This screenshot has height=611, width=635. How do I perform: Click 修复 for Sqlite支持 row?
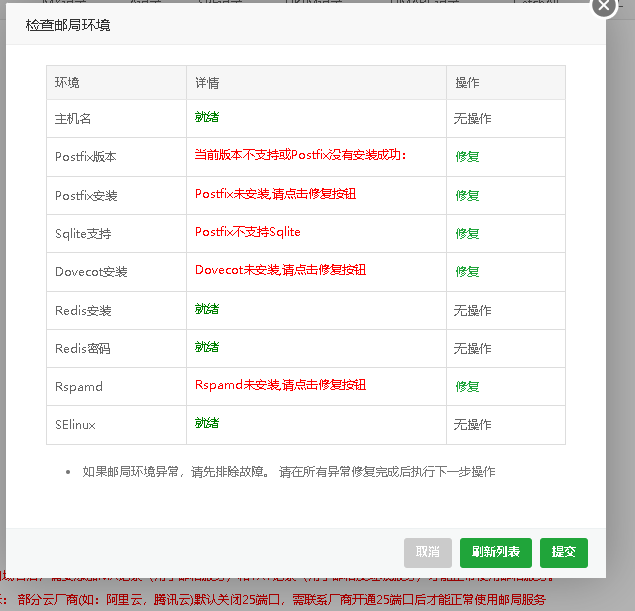pos(467,234)
